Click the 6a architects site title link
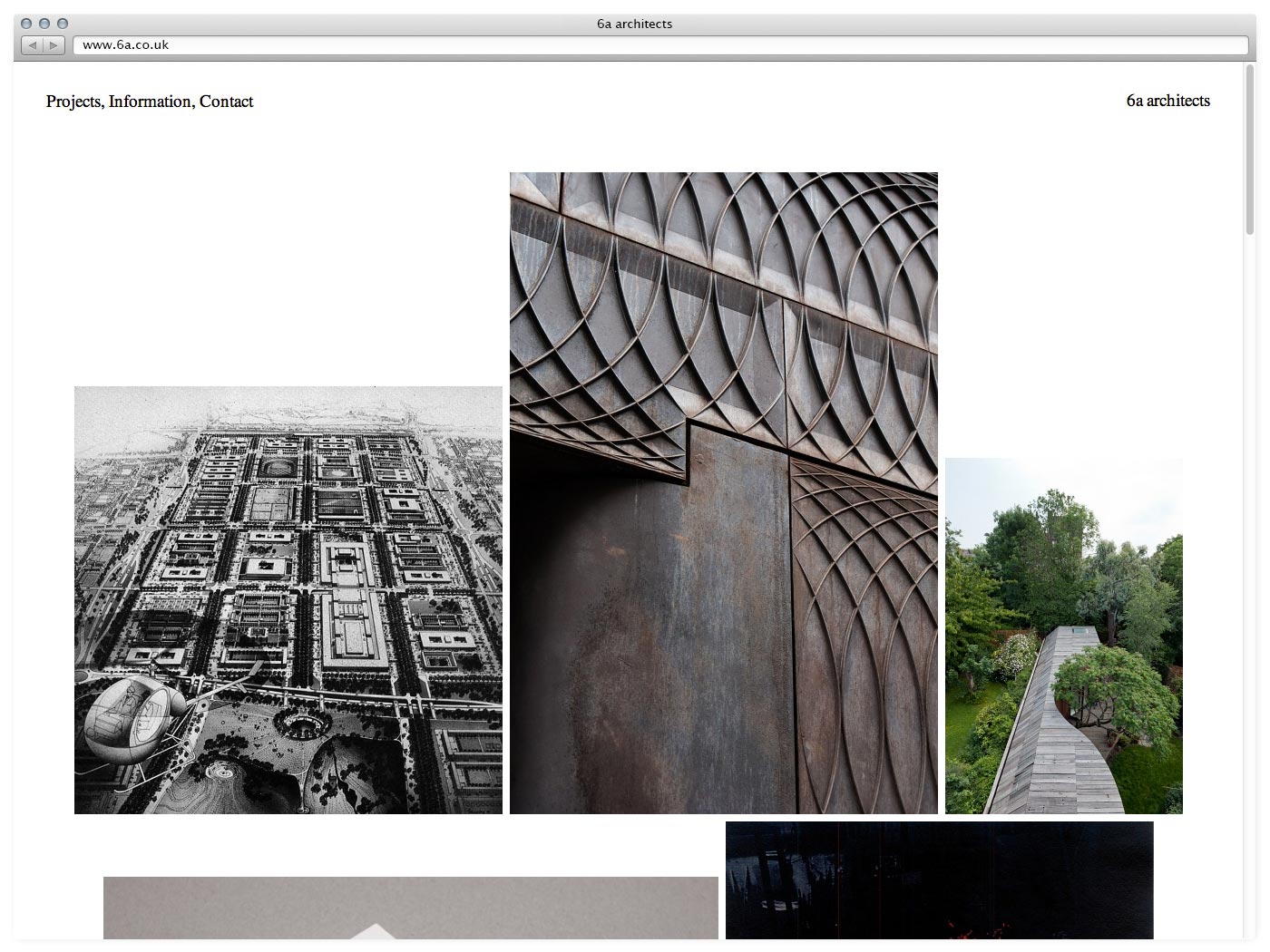Image resolution: width=1270 pixels, height=952 pixels. (1167, 101)
